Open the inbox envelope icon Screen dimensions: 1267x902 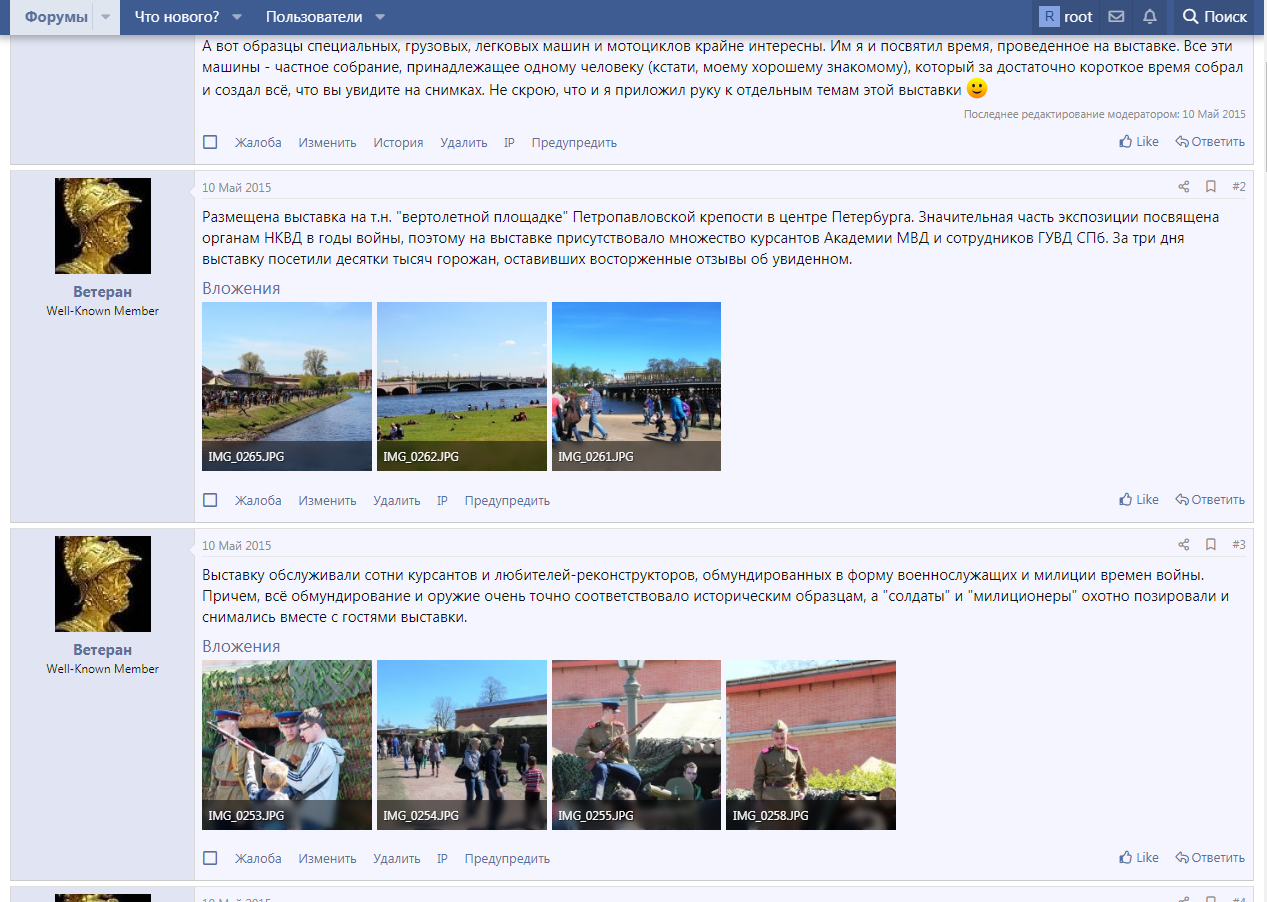1114,16
